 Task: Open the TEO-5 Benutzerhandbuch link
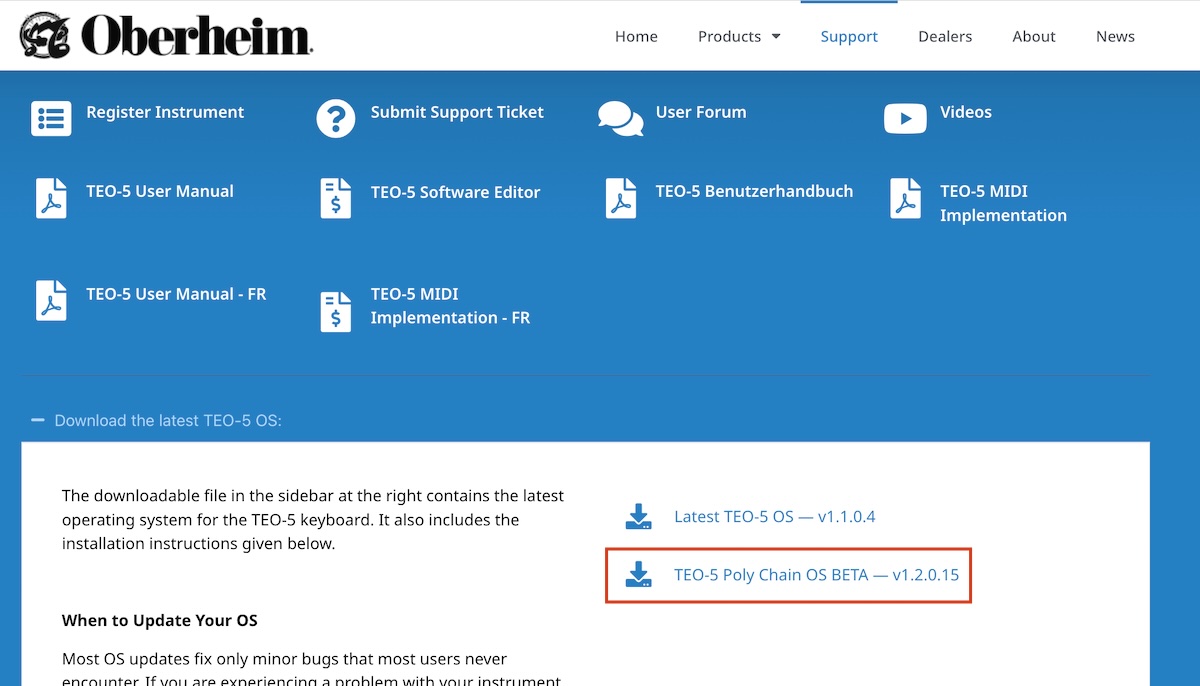(x=754, y=191)
